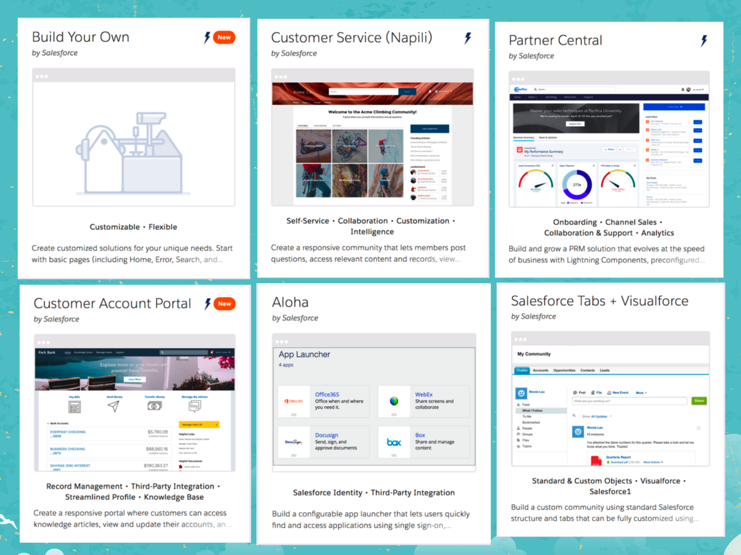Click the New badge on Customer Account Portal
The image size is (741, 555).
(224, 304)
